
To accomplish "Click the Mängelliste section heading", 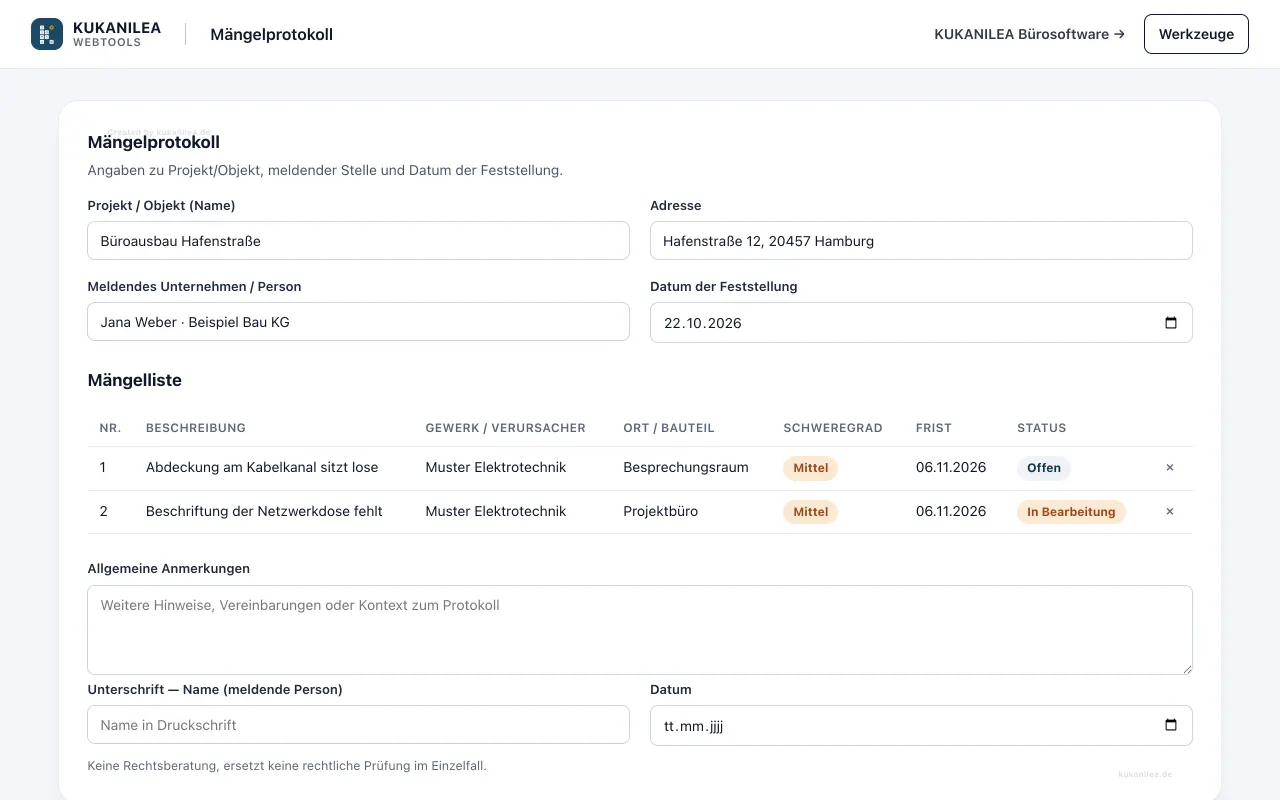I will [135, 380].
